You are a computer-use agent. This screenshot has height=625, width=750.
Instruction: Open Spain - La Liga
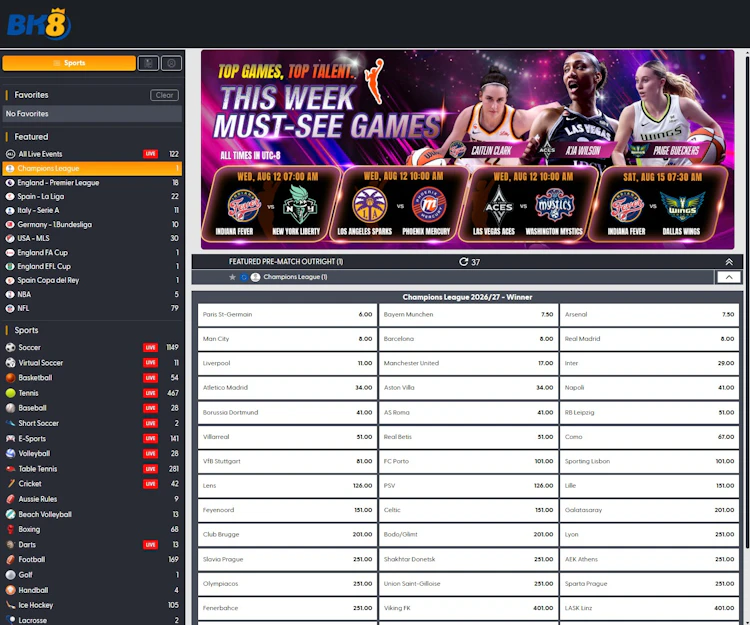tap(92, 197)
